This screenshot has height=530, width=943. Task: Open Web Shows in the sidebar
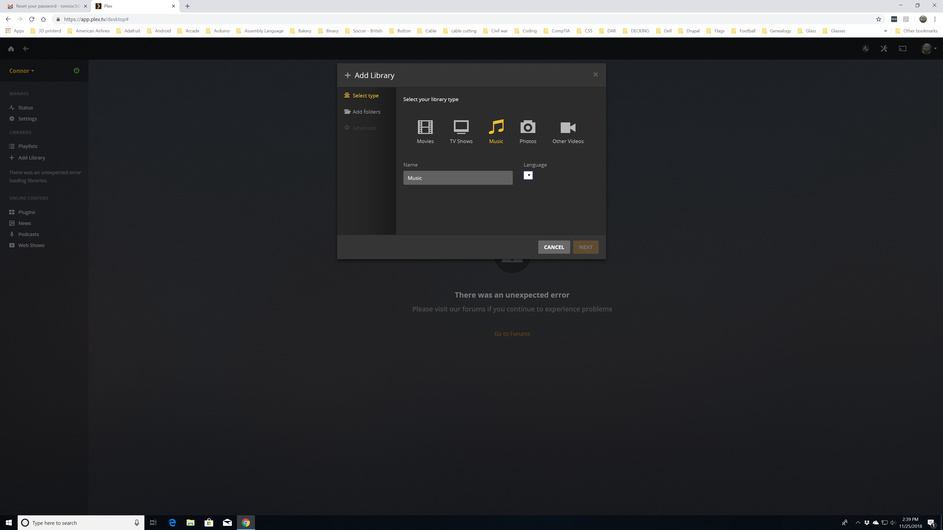(x=26, y=245)
